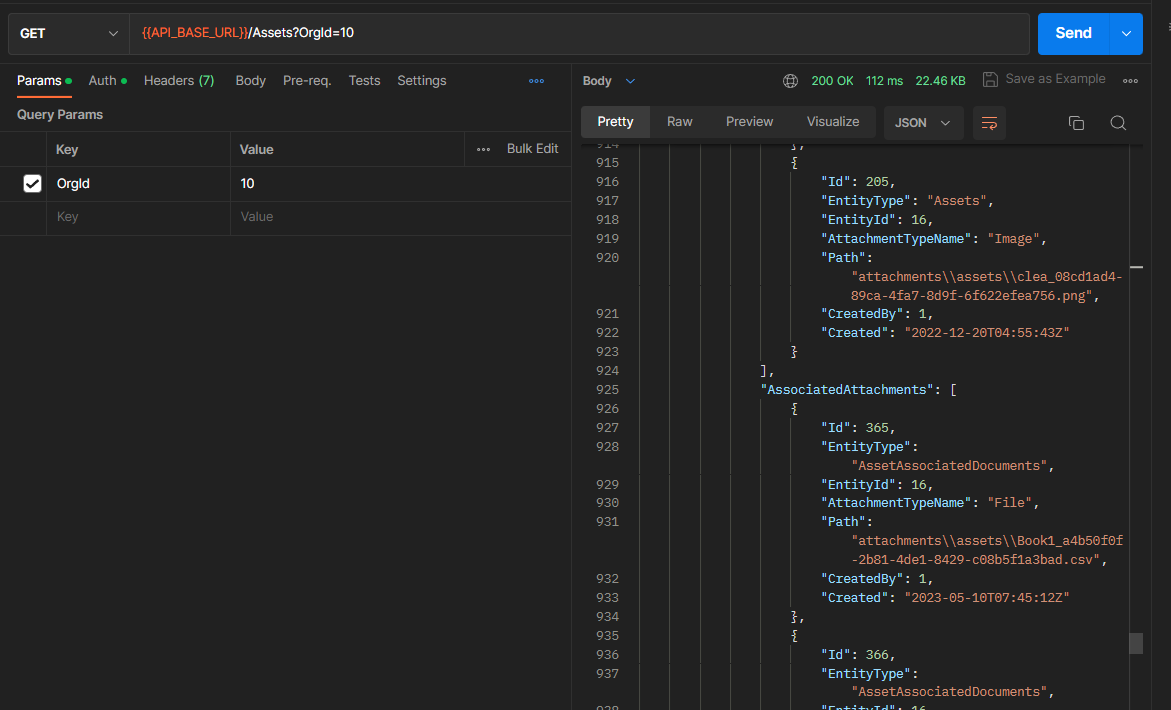Click Save as Example disk icon
The height and width of the screenshot is (710, 1171).
(x=990, y=79)
